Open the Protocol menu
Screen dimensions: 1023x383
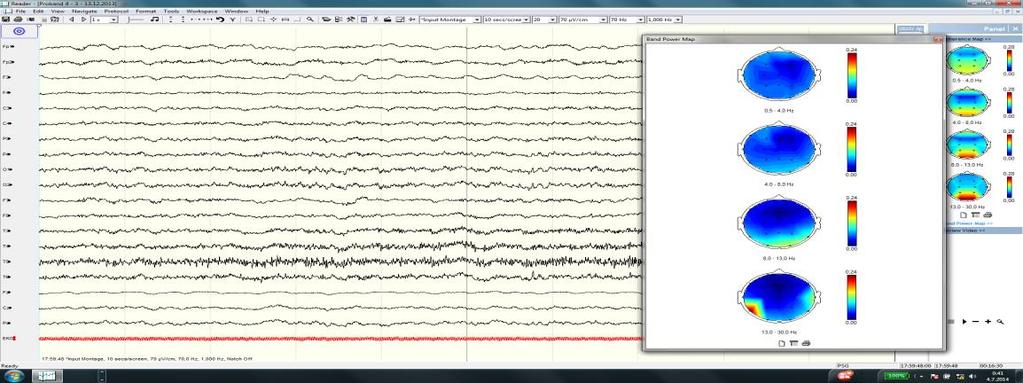pyautogui.click(x=117, y=11)
